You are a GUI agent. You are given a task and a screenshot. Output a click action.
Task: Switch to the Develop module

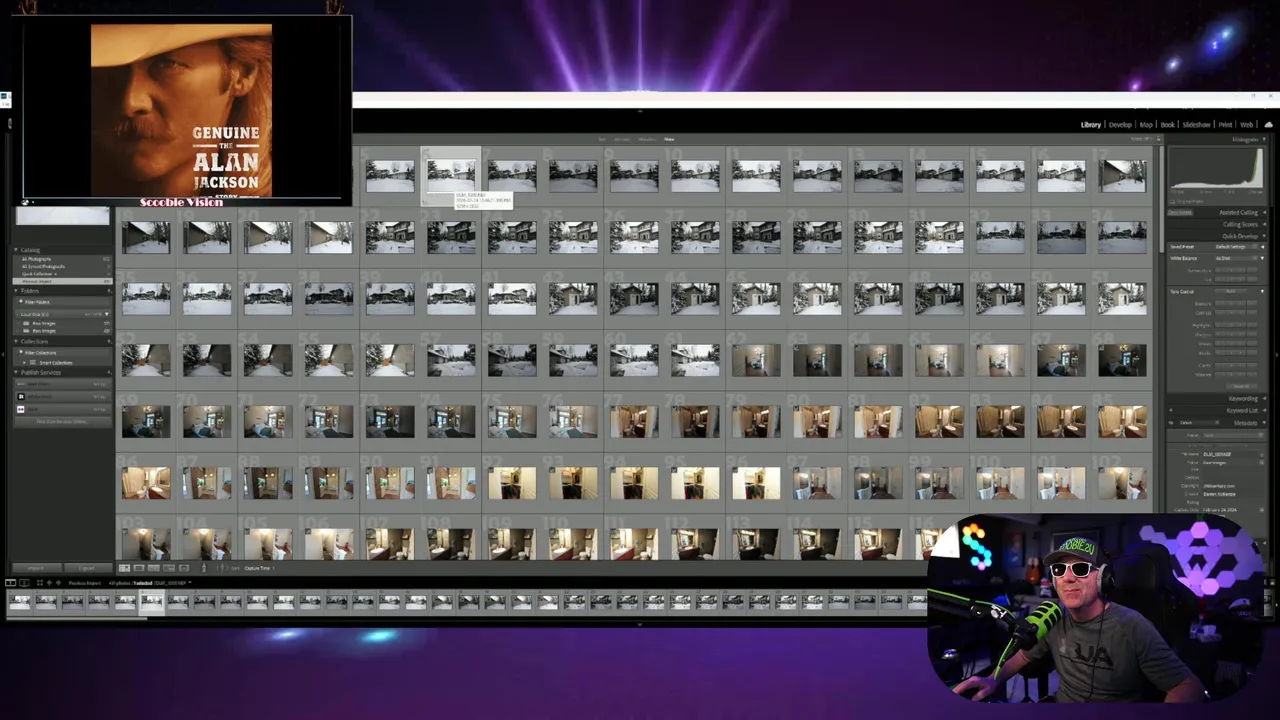[x=1120, y=125]
